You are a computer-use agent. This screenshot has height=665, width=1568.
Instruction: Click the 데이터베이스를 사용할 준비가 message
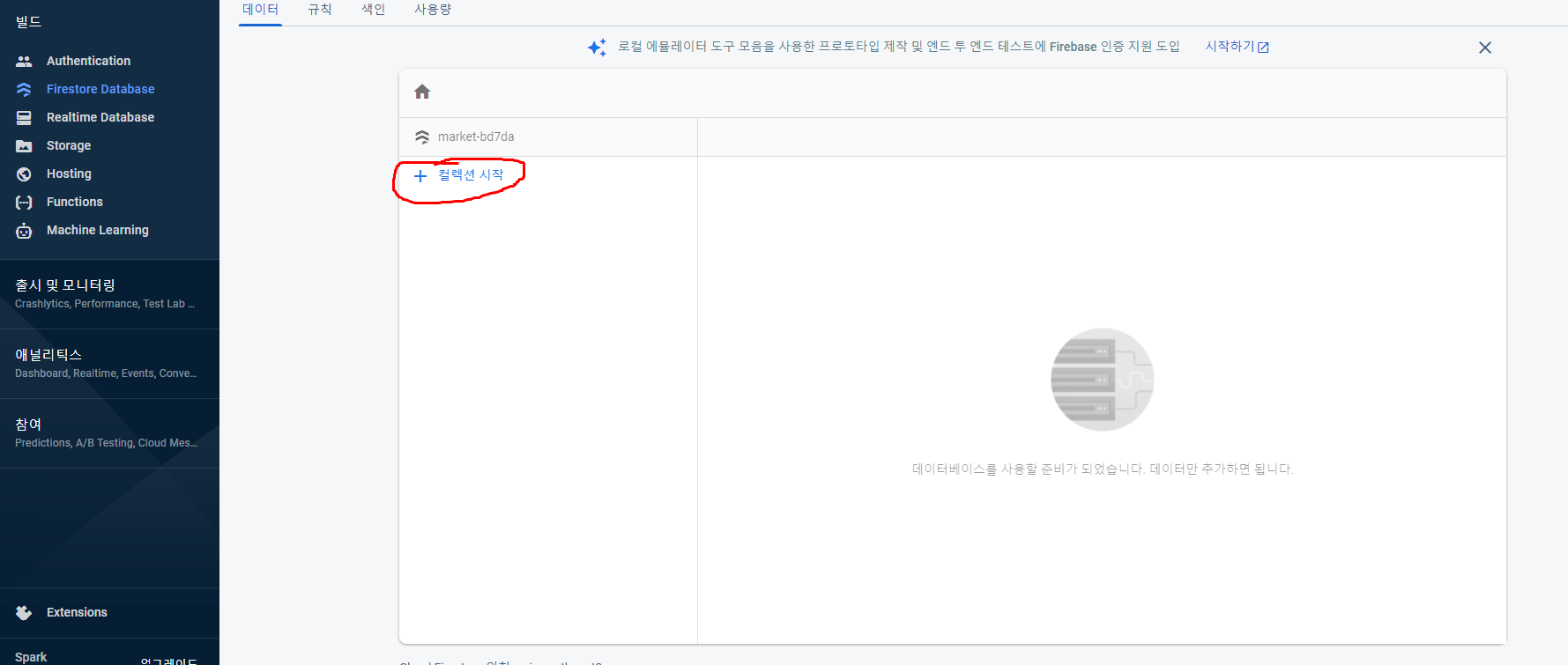click(x=1103, y=469)
